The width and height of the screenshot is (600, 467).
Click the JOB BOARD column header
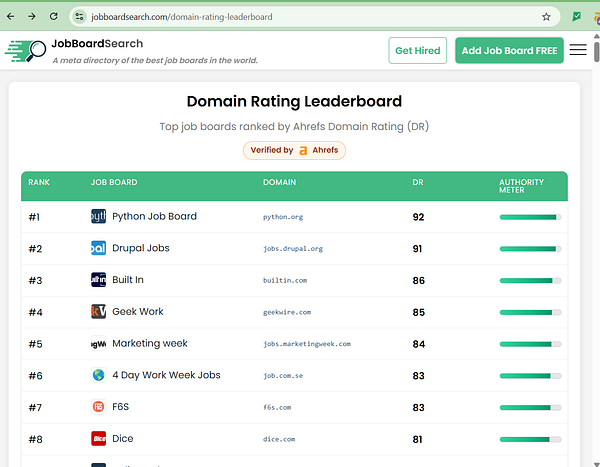[x=114, y=182]
